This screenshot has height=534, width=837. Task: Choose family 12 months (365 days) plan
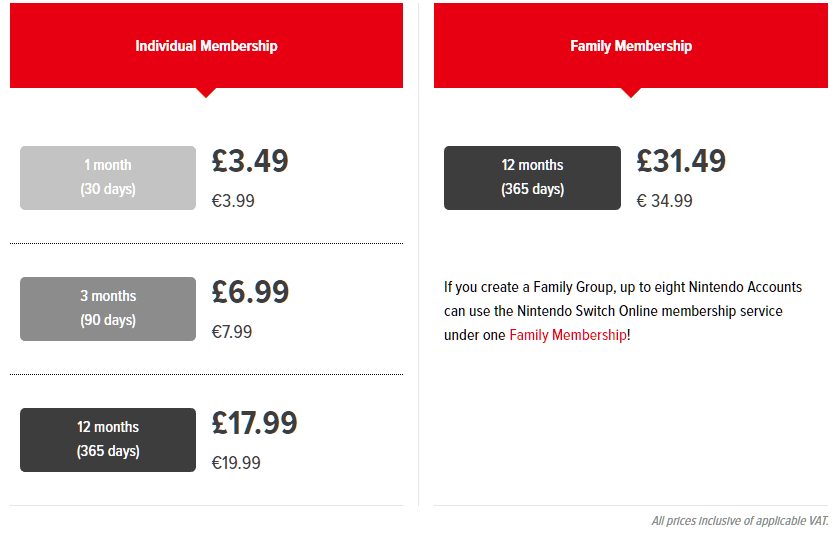click(x=532, y=178)
